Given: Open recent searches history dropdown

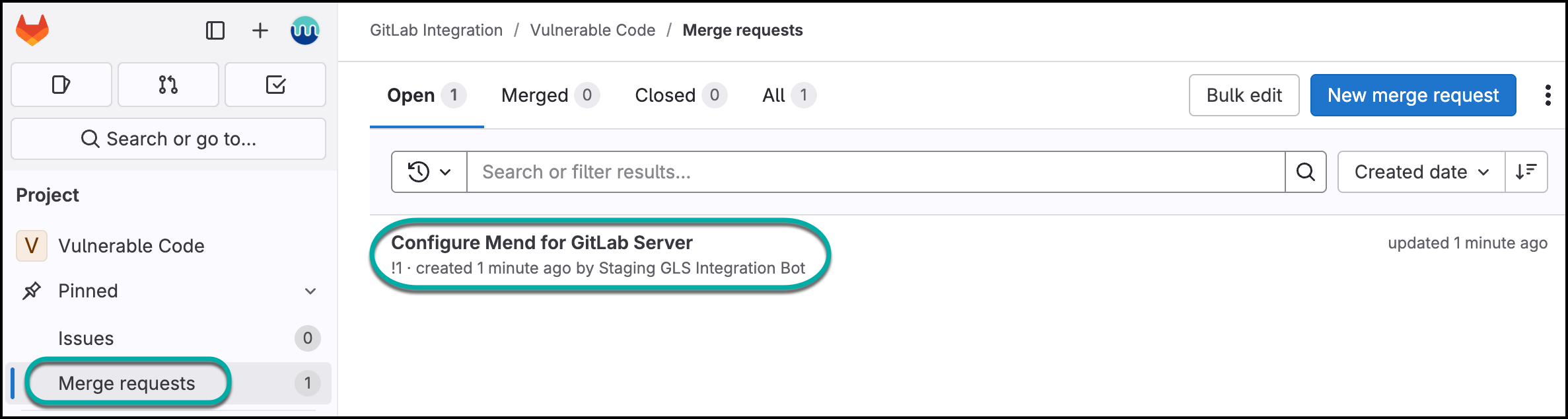Looking at the screenshot, I should pos(429,172).
